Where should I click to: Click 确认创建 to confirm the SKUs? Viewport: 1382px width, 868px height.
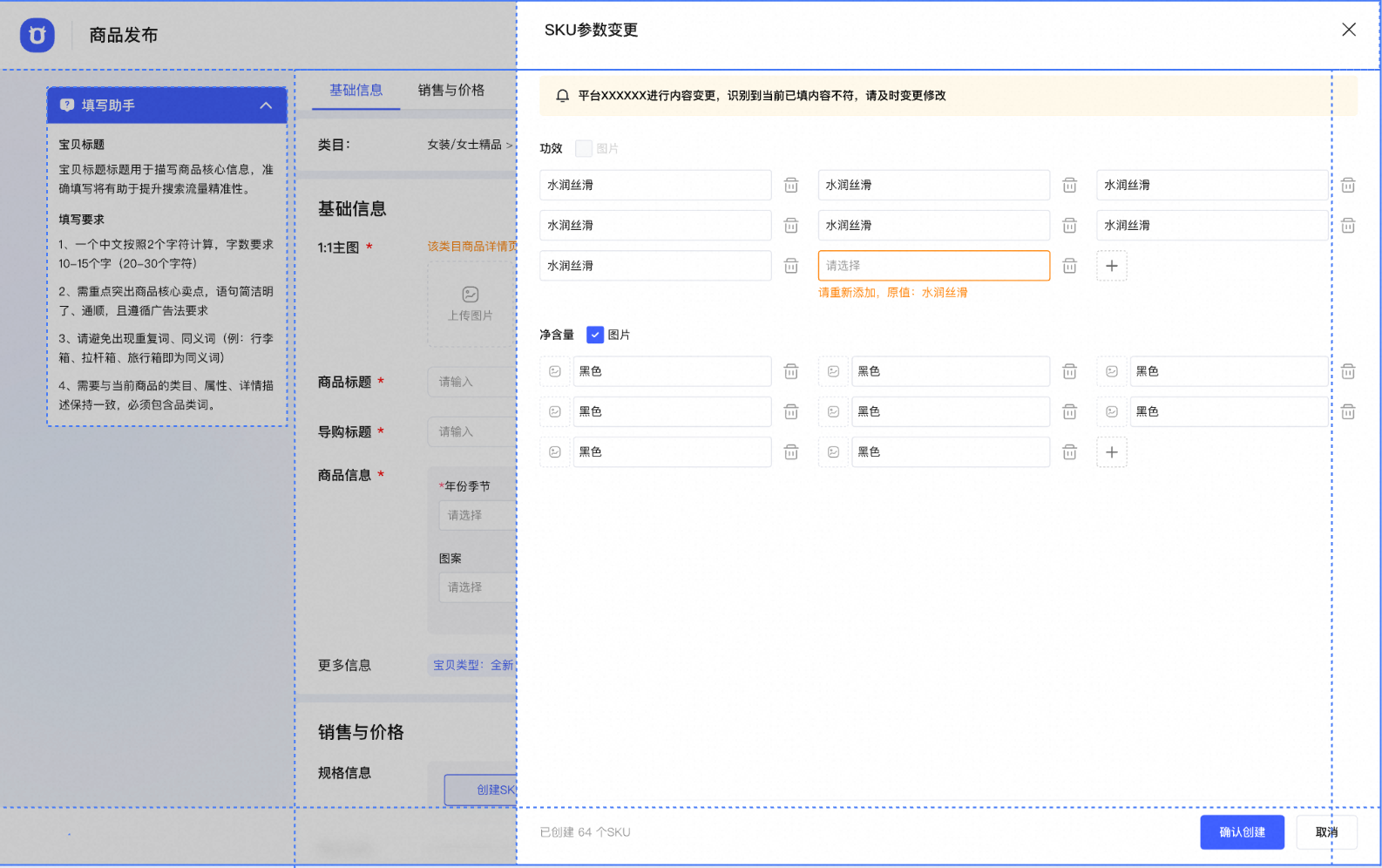point(1243,832)
